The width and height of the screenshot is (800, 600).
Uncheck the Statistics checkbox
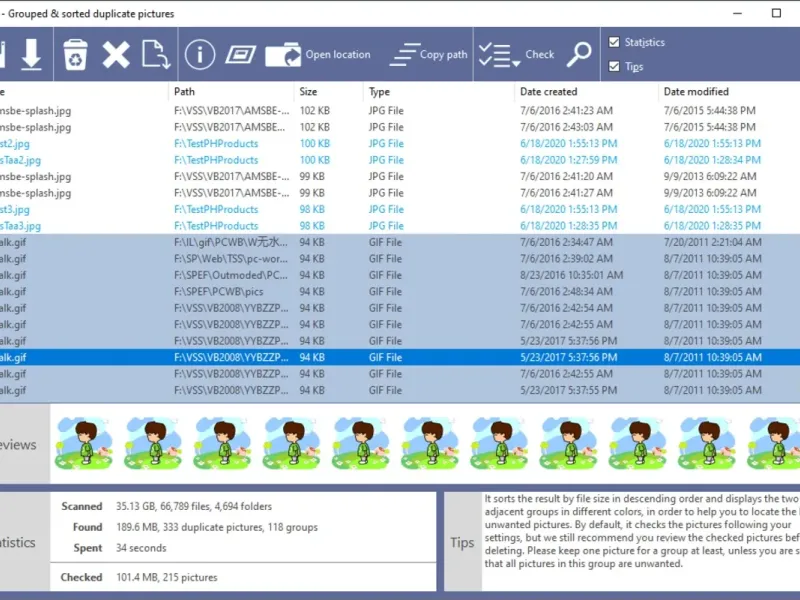click(x=614, y=42)
